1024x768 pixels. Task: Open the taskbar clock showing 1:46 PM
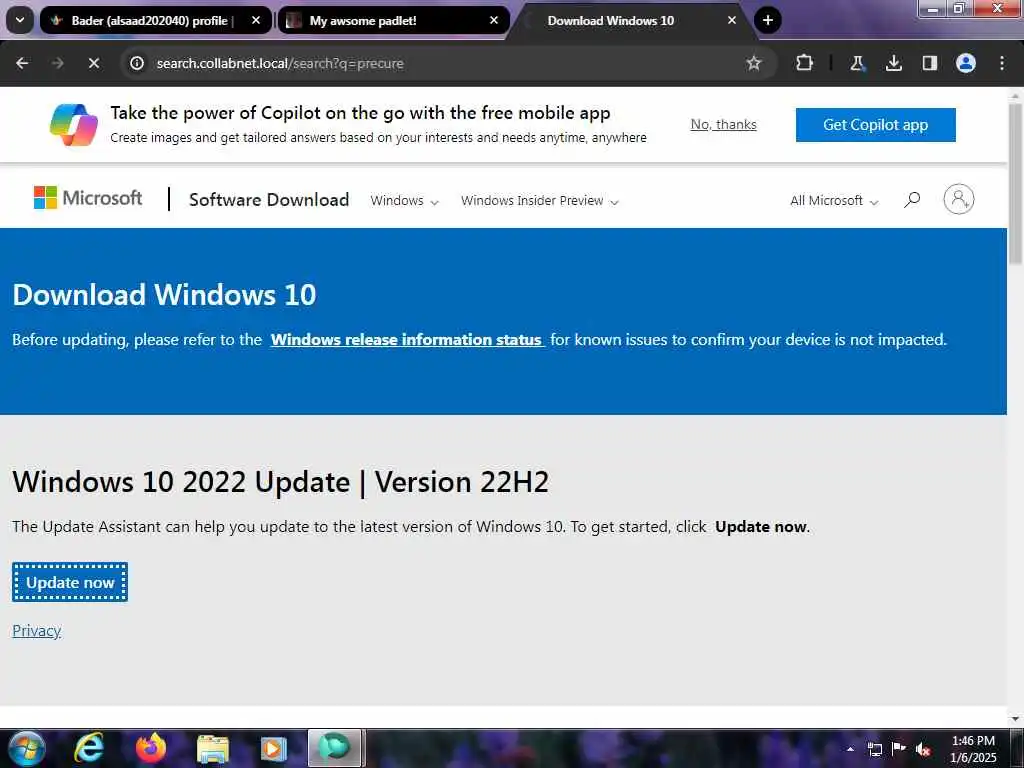973,749
